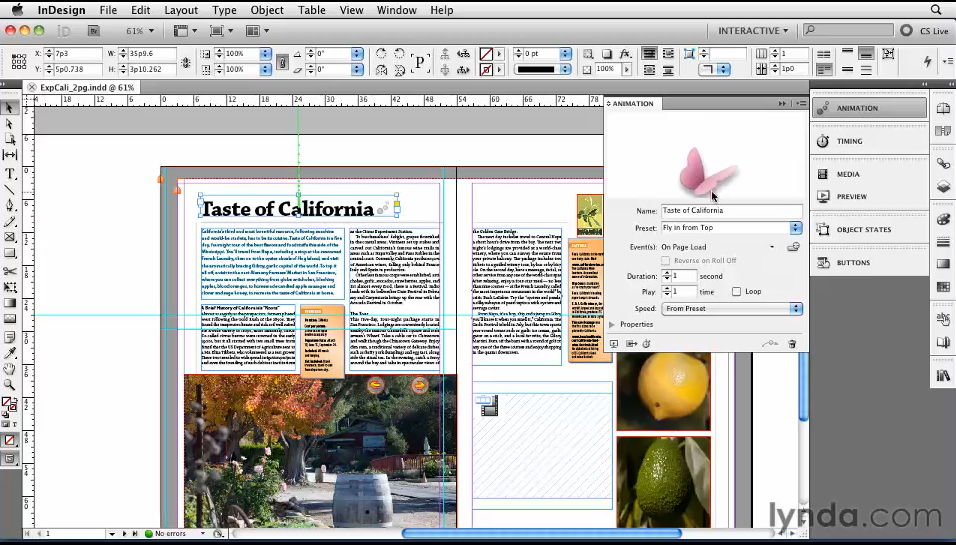Click the animation Name input field
Viewport: 956px width, 545px height.
[x=732, y=210]
